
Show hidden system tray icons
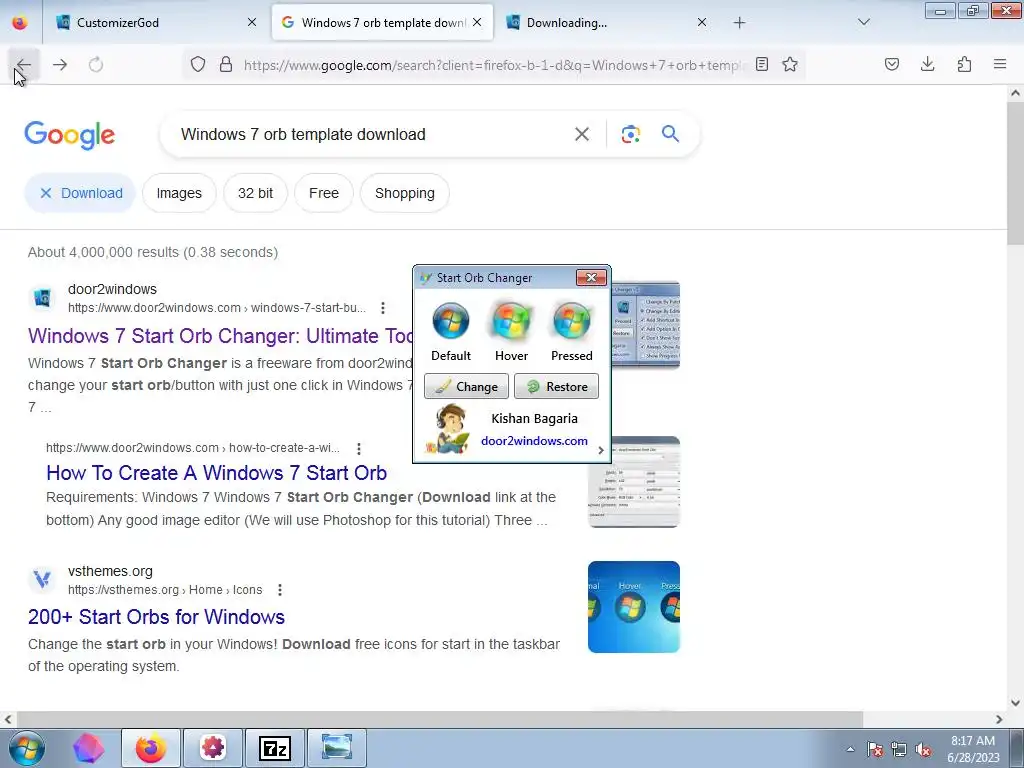(850, 749)
